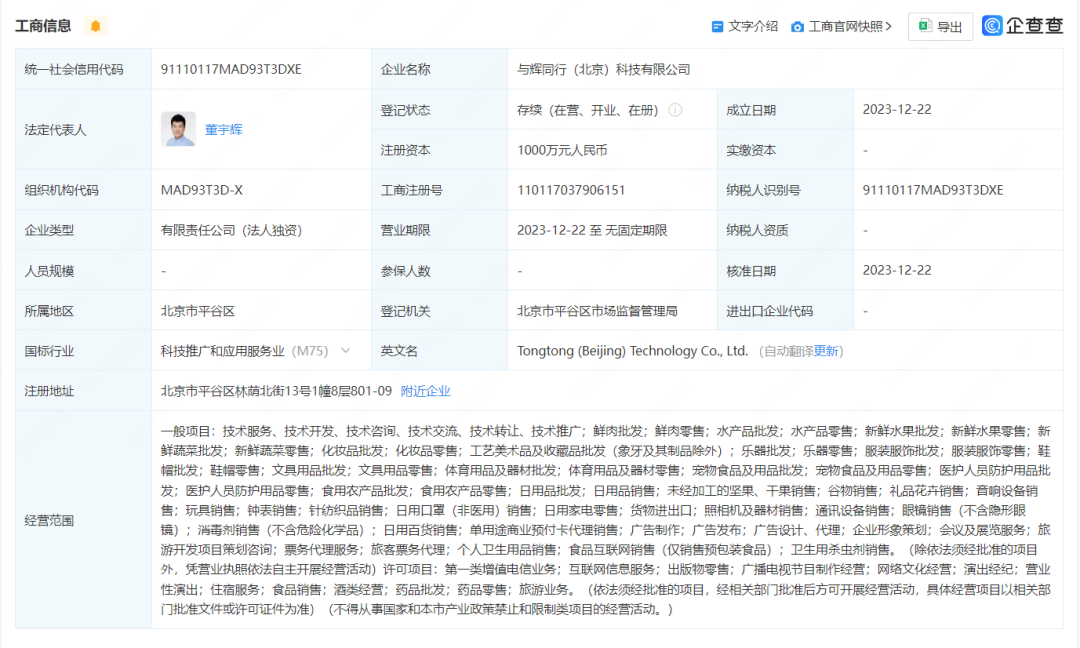The image size is (1080, 648).
Task: Expand the 工商官网快照 arrow
Action: pyautogui.click(x=890, y=27)
